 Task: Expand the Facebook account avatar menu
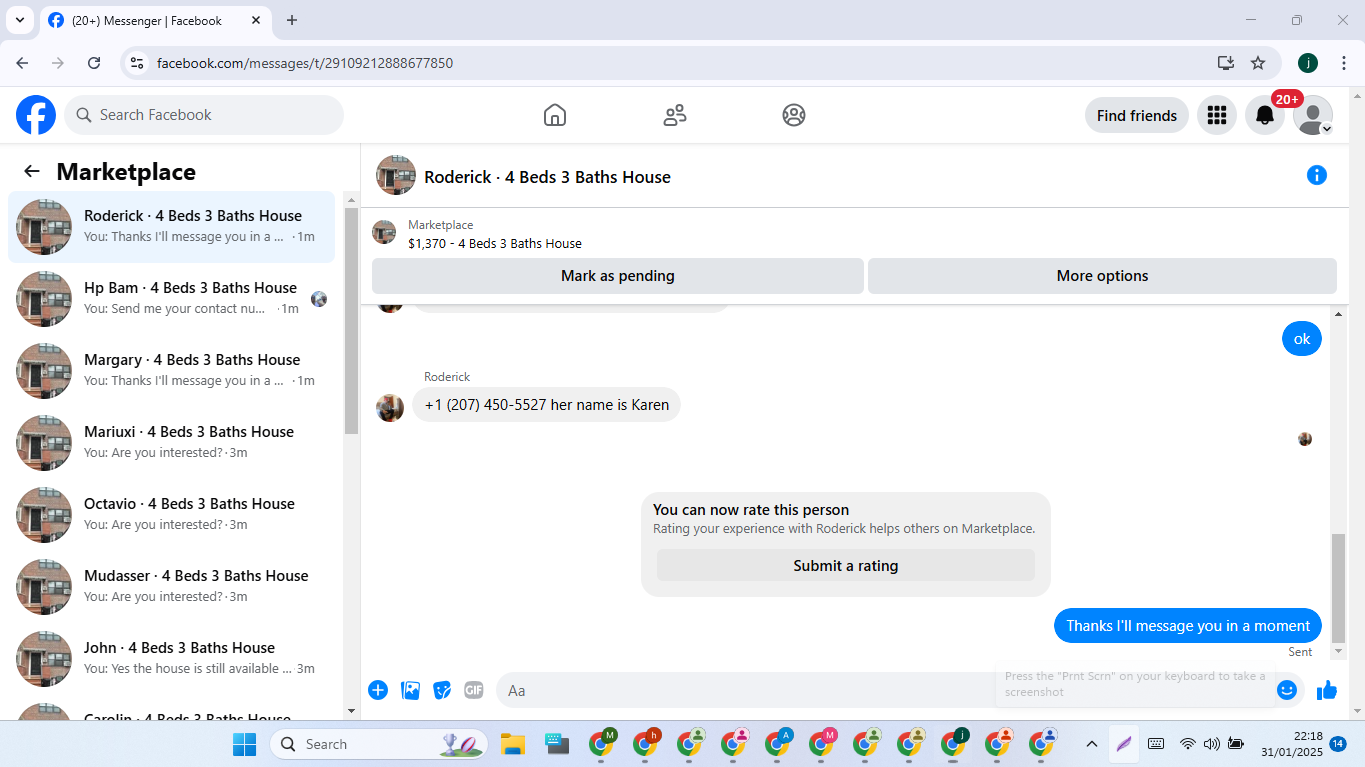click(1313, 115)
